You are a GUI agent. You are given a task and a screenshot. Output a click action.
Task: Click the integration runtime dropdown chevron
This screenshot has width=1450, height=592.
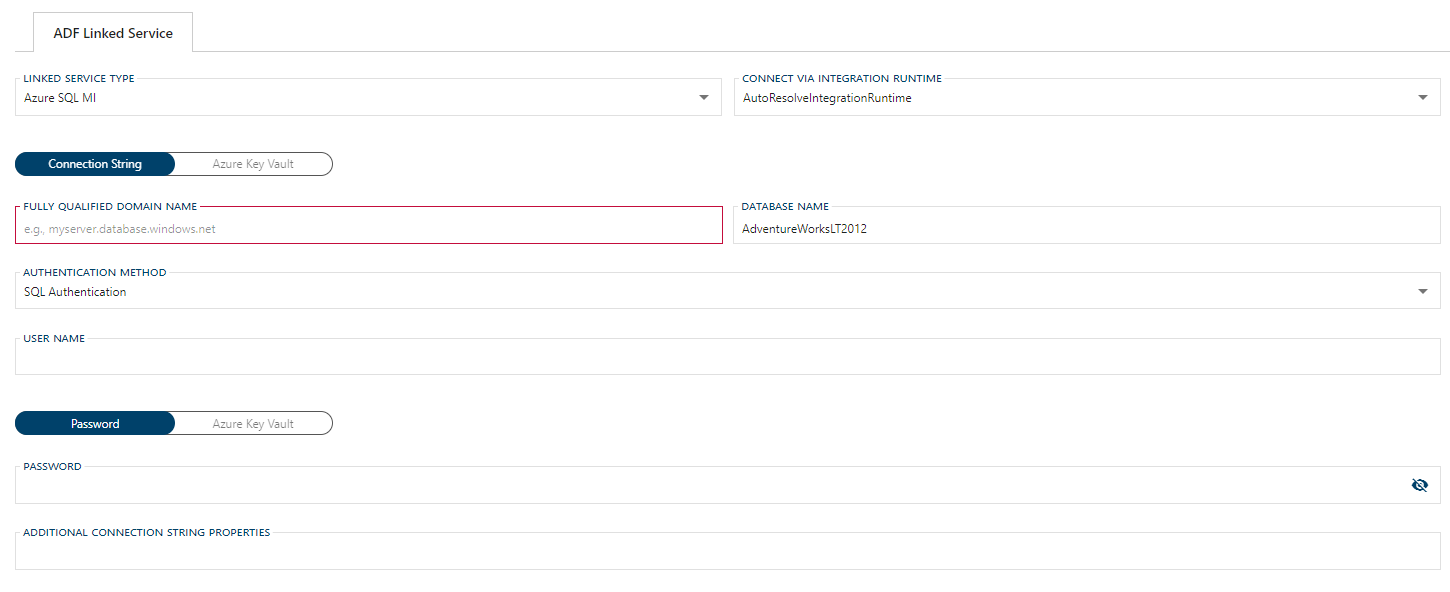click(1424, 97)
